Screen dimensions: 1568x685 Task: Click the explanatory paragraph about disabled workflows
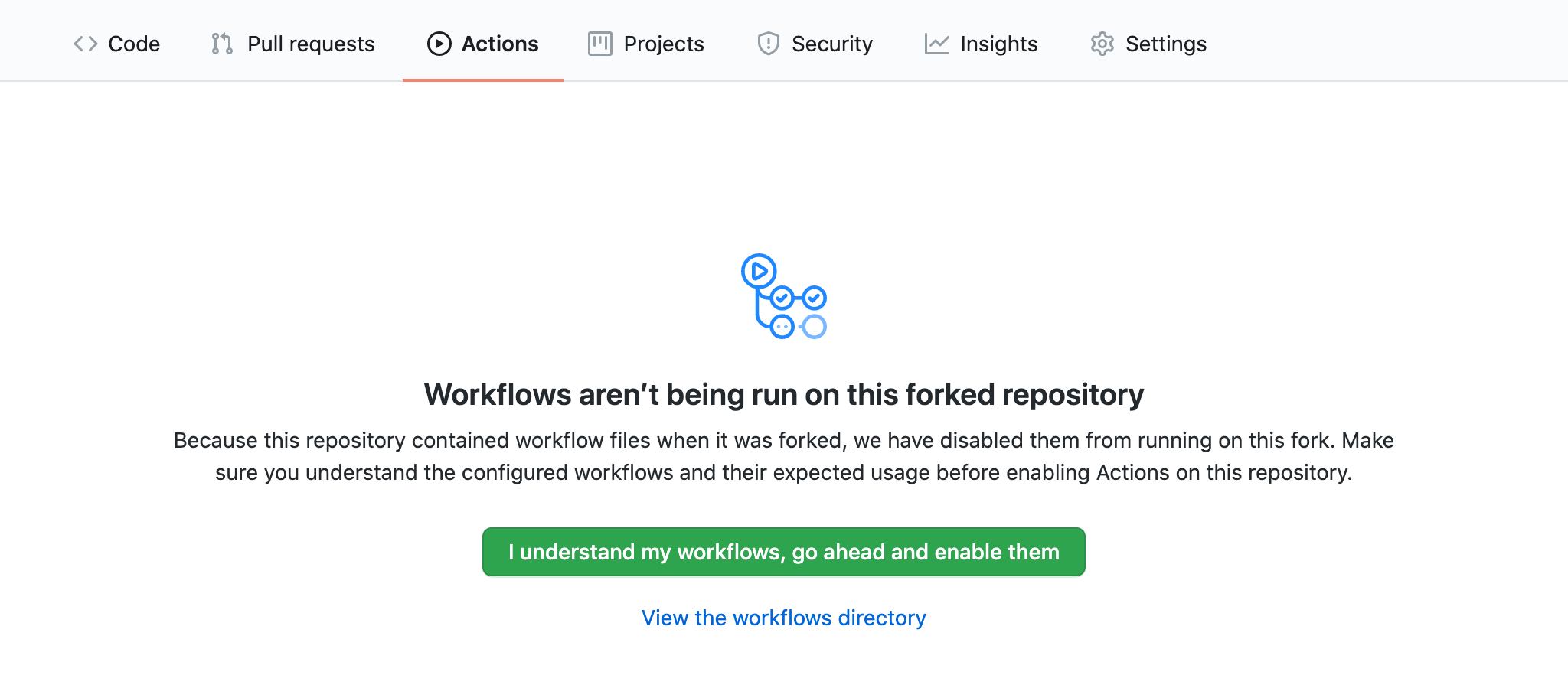(x=783, y=456)
